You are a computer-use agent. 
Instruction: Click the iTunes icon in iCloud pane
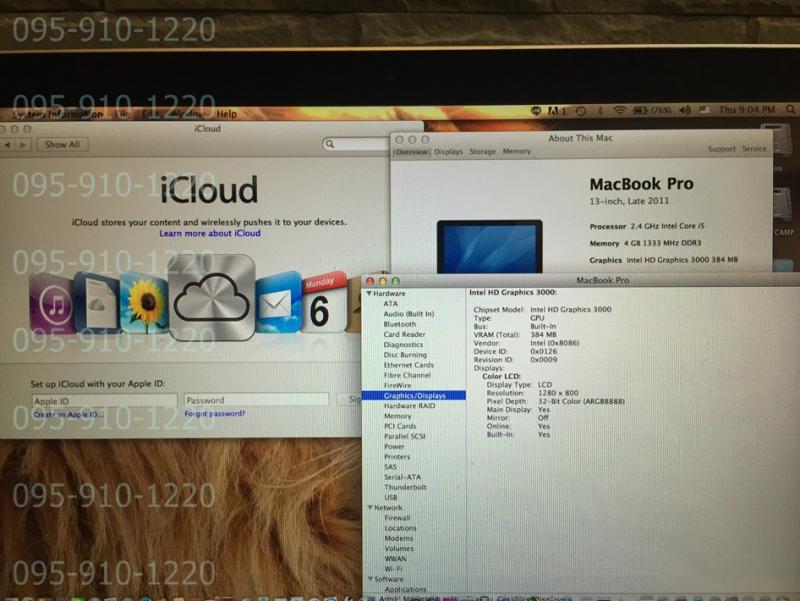tap(53, 304)
